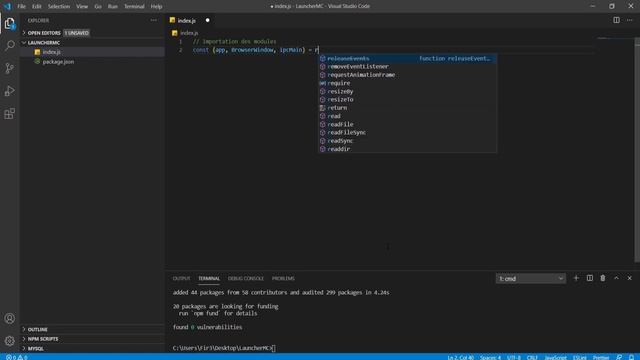Switch to the Terminal panel tab
This screenshot has height=360, width=640.
pos(209,278)
